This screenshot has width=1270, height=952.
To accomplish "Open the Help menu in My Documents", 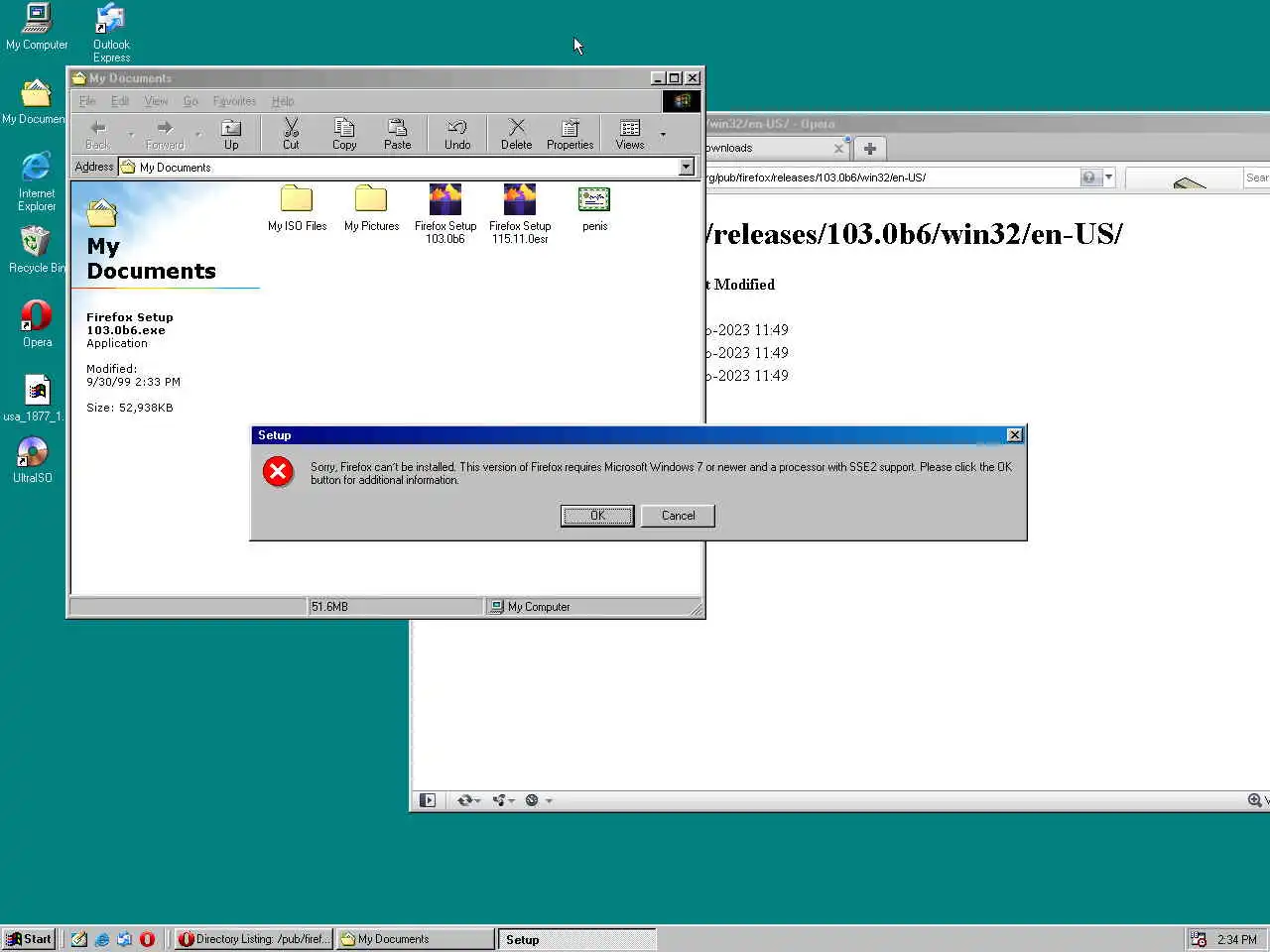I will pyautogui.click(x=283, y=101).
